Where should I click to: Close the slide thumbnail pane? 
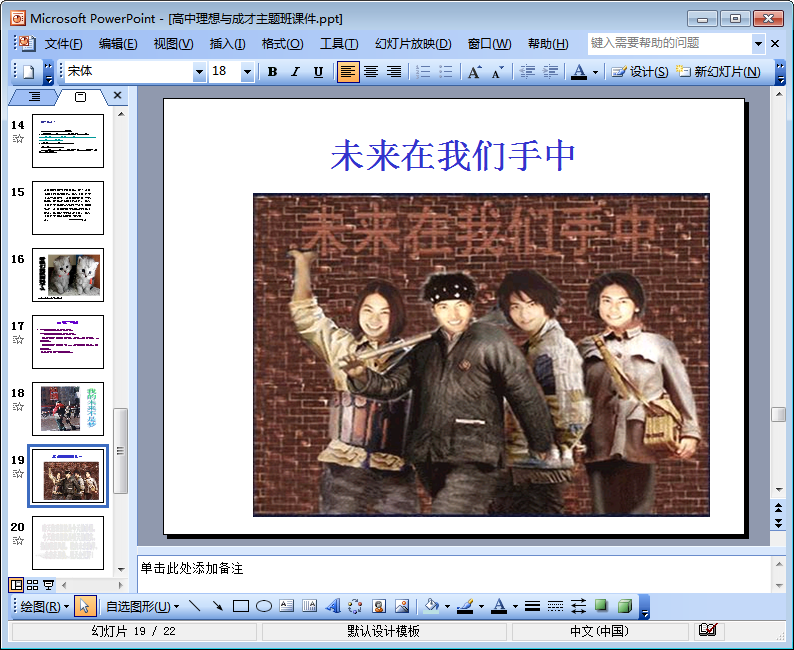(117, 95)
